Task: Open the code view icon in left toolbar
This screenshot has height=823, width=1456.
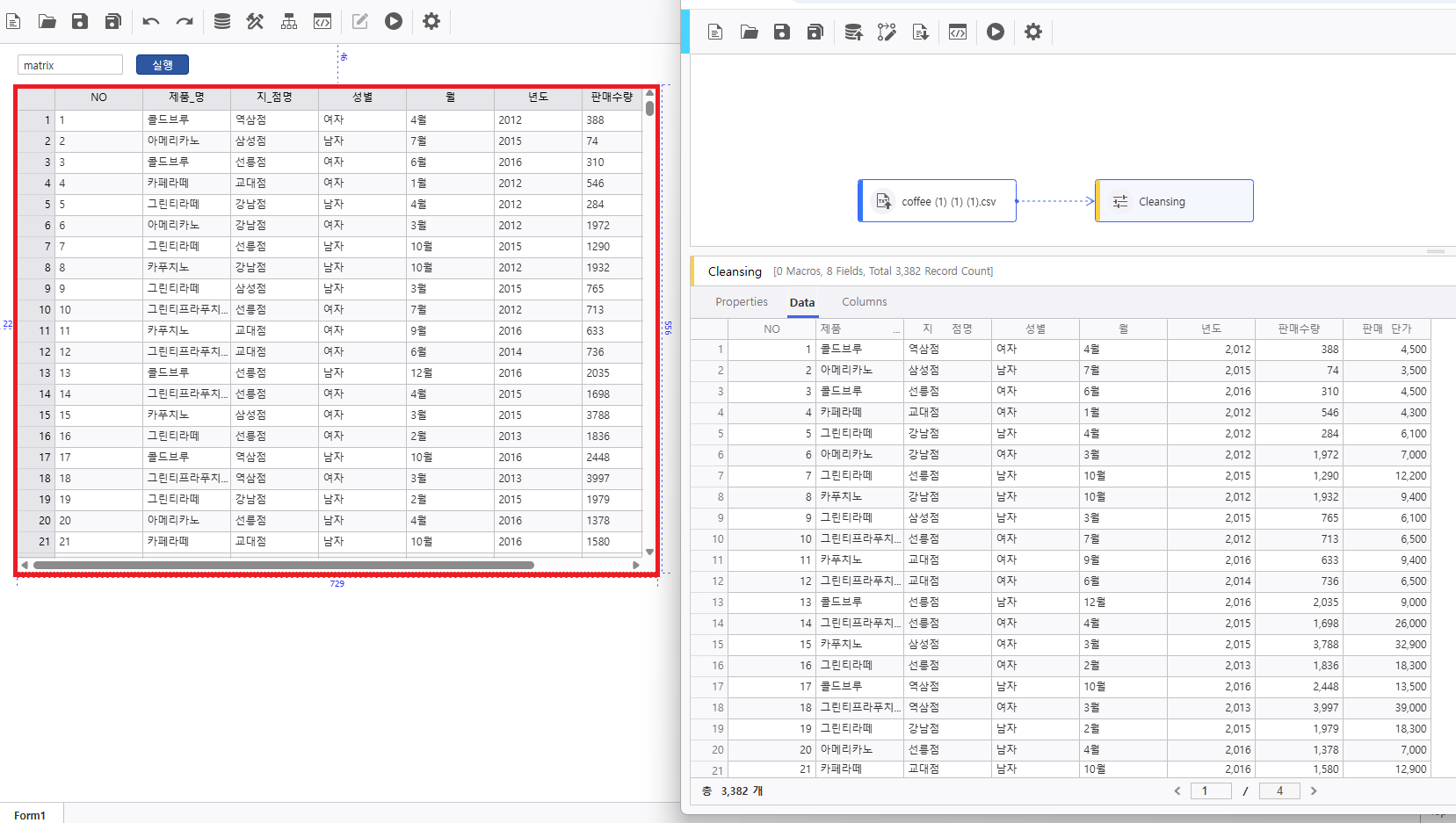Action: click(x=322, y=21)
